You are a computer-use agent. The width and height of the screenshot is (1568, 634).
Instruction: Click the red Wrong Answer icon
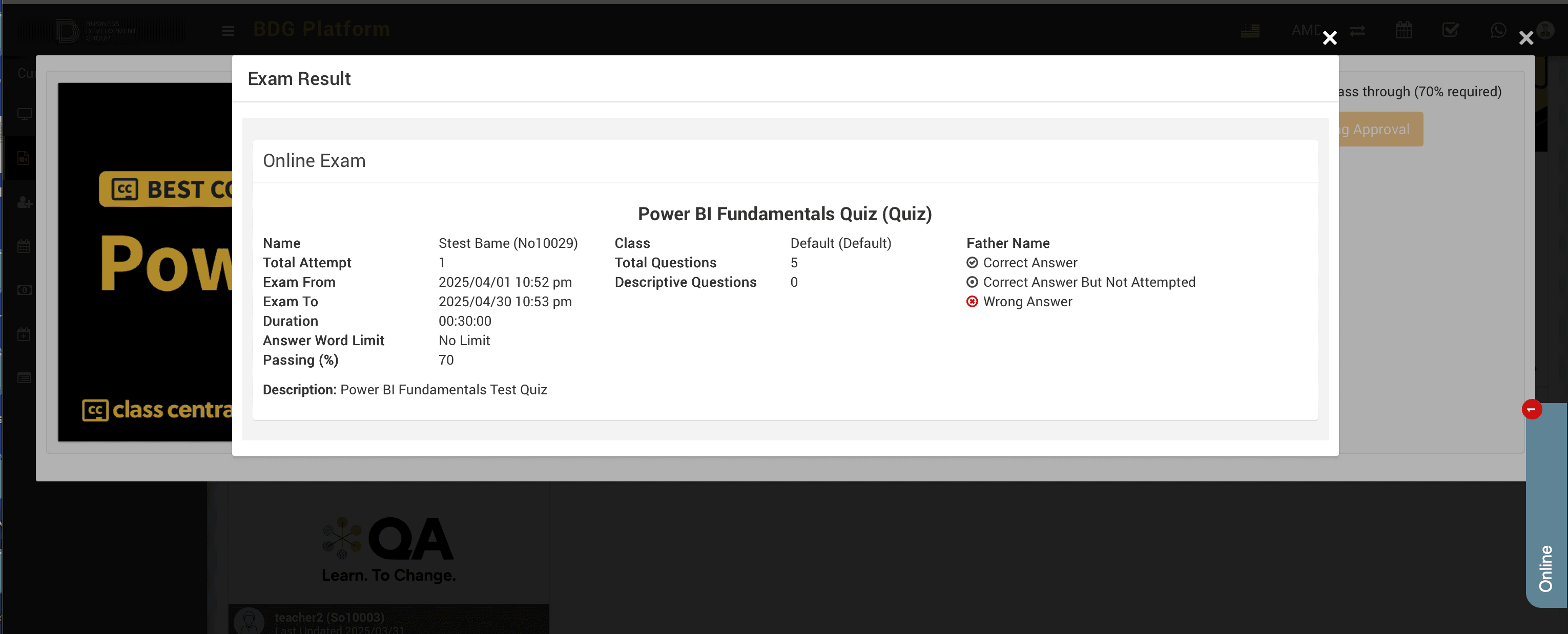[x=972, y=302]
